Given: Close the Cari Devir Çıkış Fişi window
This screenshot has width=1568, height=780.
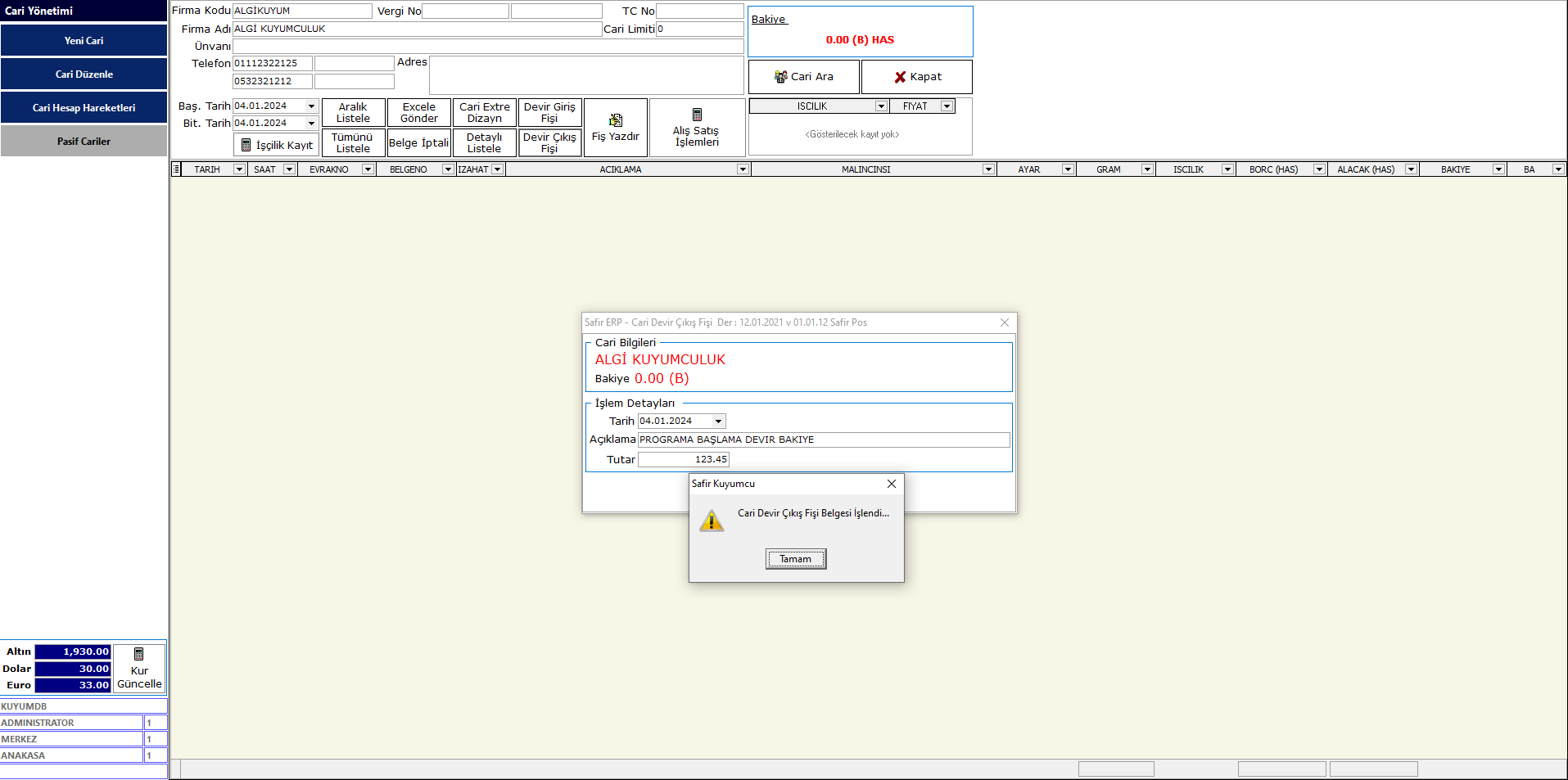Looking at the screenshot, I should point(1005,322).
